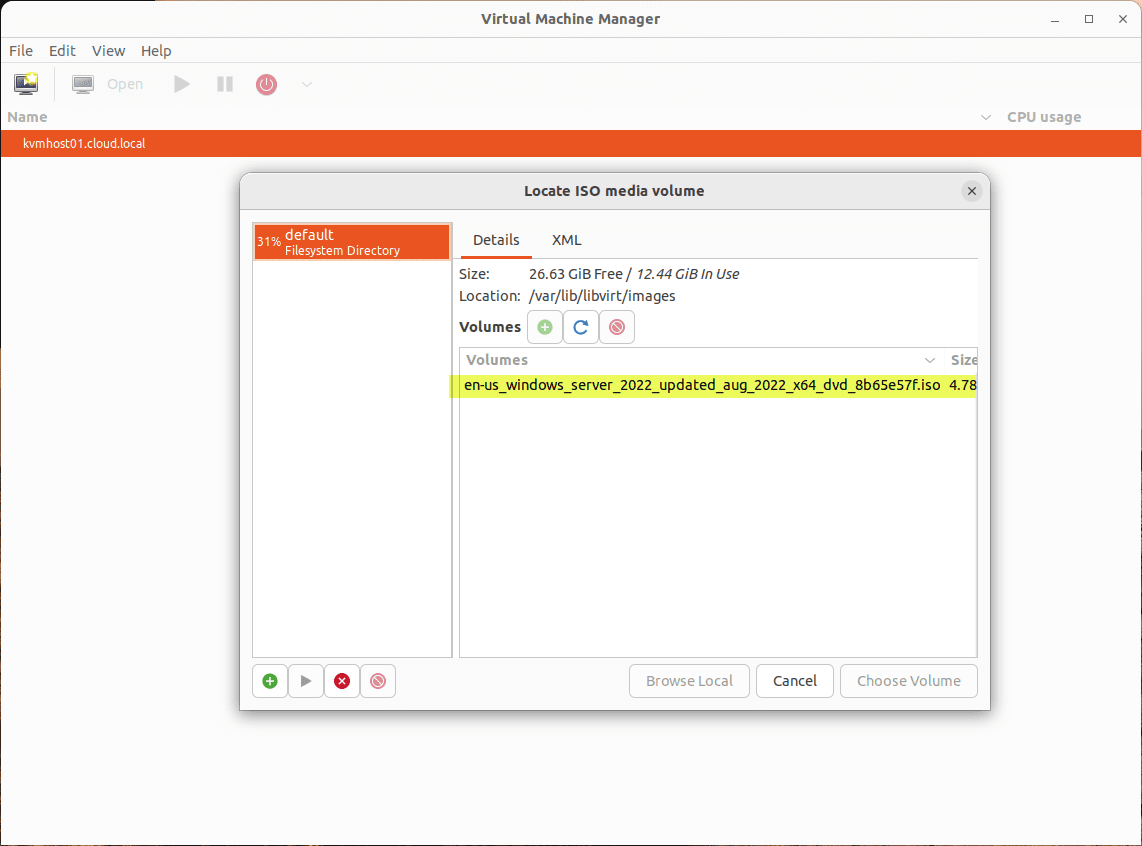Image resolution: width=1142 pixels, height=846 pixels.
Task: Click the red power-off icon in the toolbar
Action: [267, 84]
